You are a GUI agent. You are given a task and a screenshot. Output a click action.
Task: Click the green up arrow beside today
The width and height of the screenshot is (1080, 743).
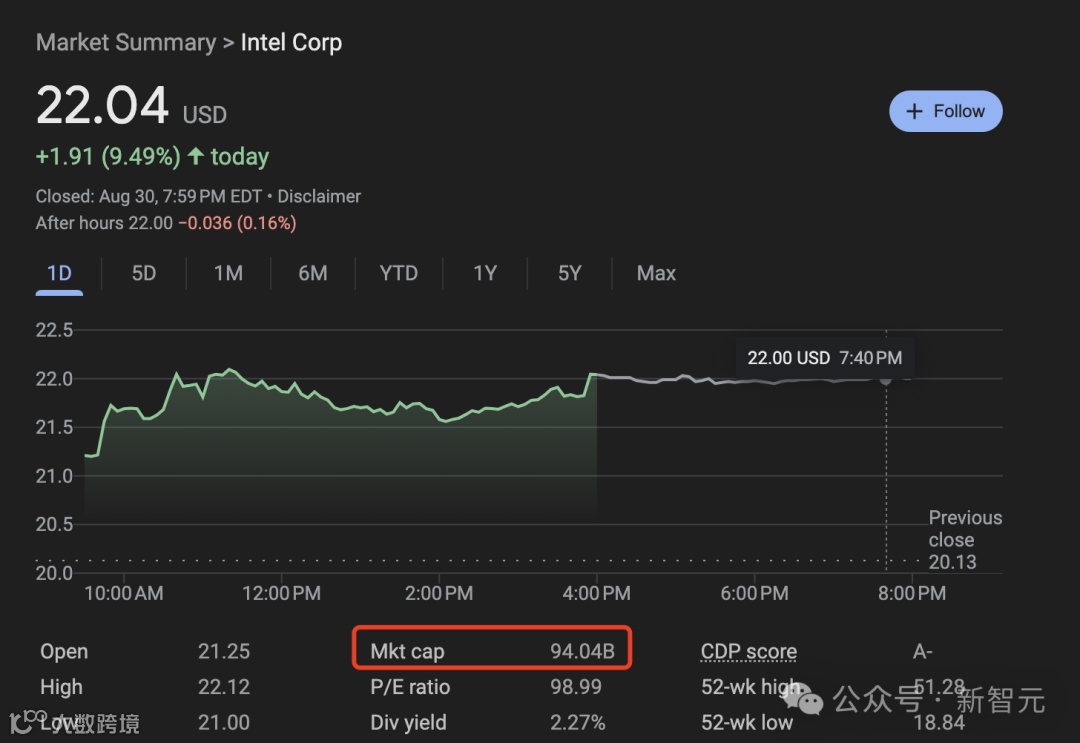pos(196,157)
